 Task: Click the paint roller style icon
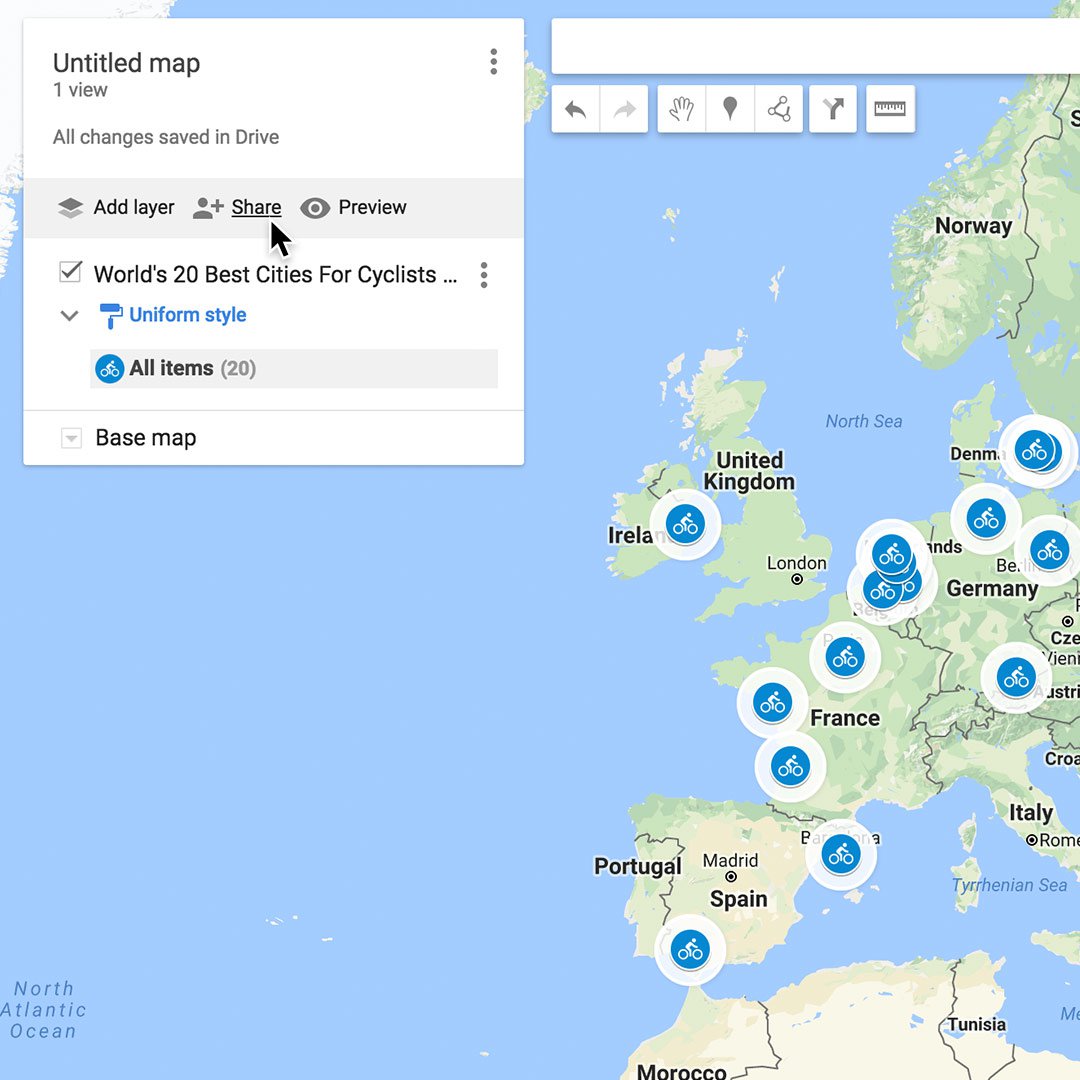click(110, 315)
